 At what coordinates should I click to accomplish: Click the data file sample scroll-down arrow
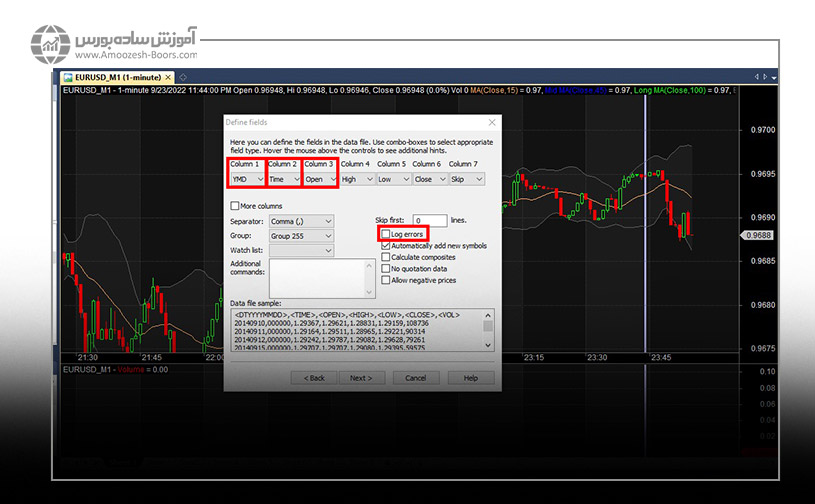(488, 344)
